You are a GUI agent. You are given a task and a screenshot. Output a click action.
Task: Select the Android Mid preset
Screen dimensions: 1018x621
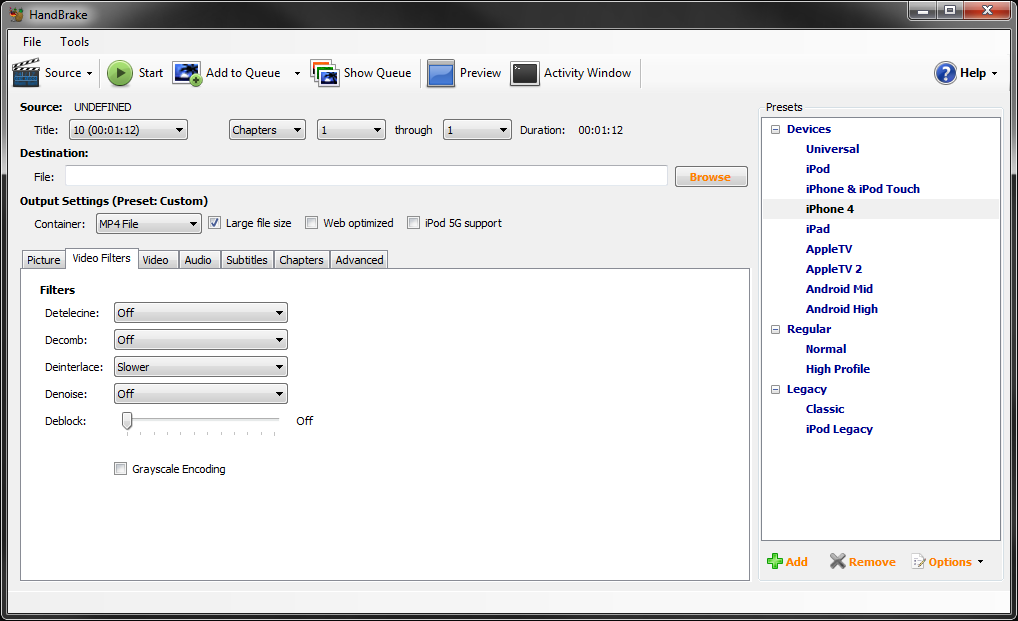point(839,289)
